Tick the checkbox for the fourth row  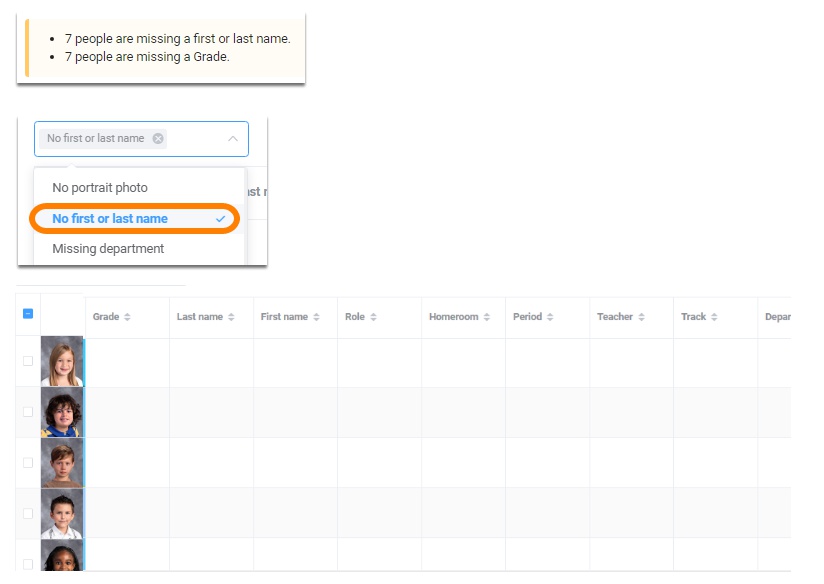point(28,513)
